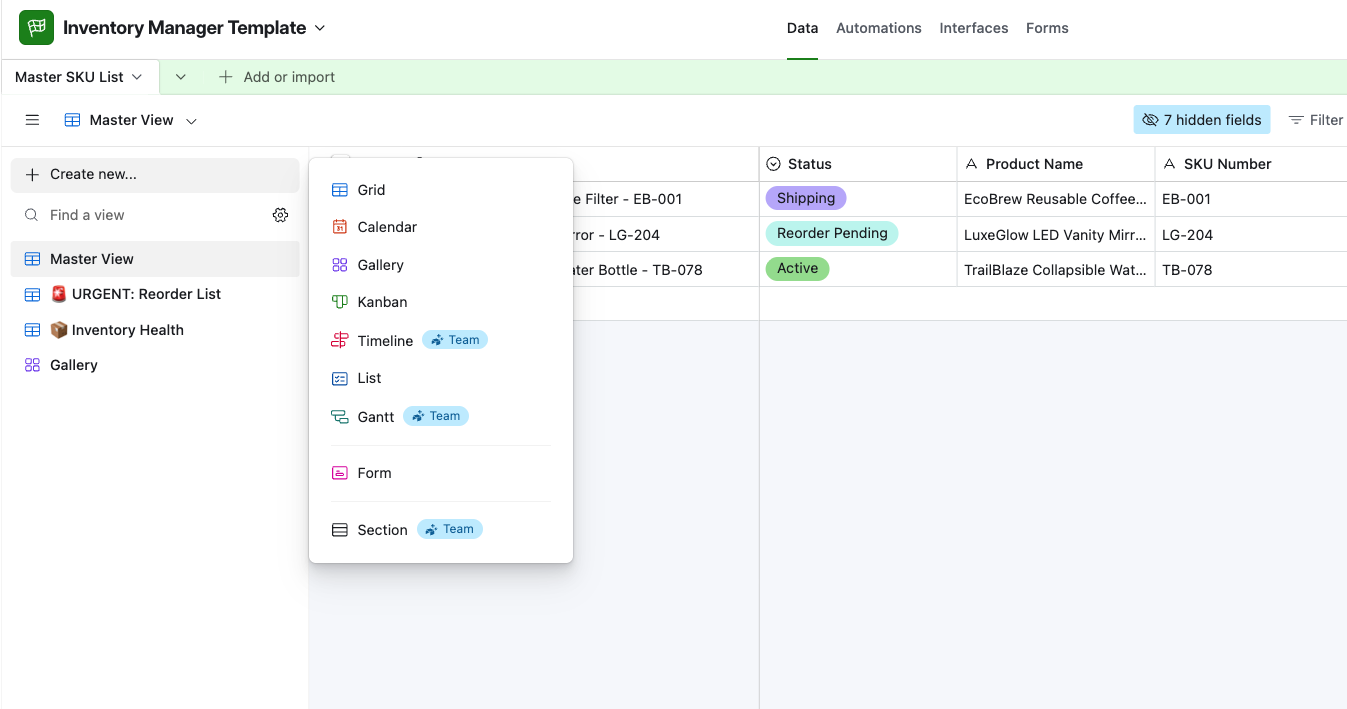Screen dimensions: 1347x709
Task: Click the Gantt view icon
Action: (340, 417)
